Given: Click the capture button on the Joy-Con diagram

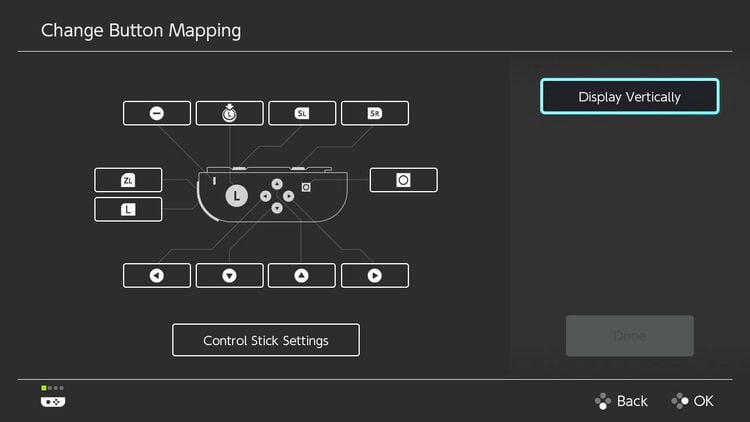Looking at the screenshot, I should pos(306,187).
